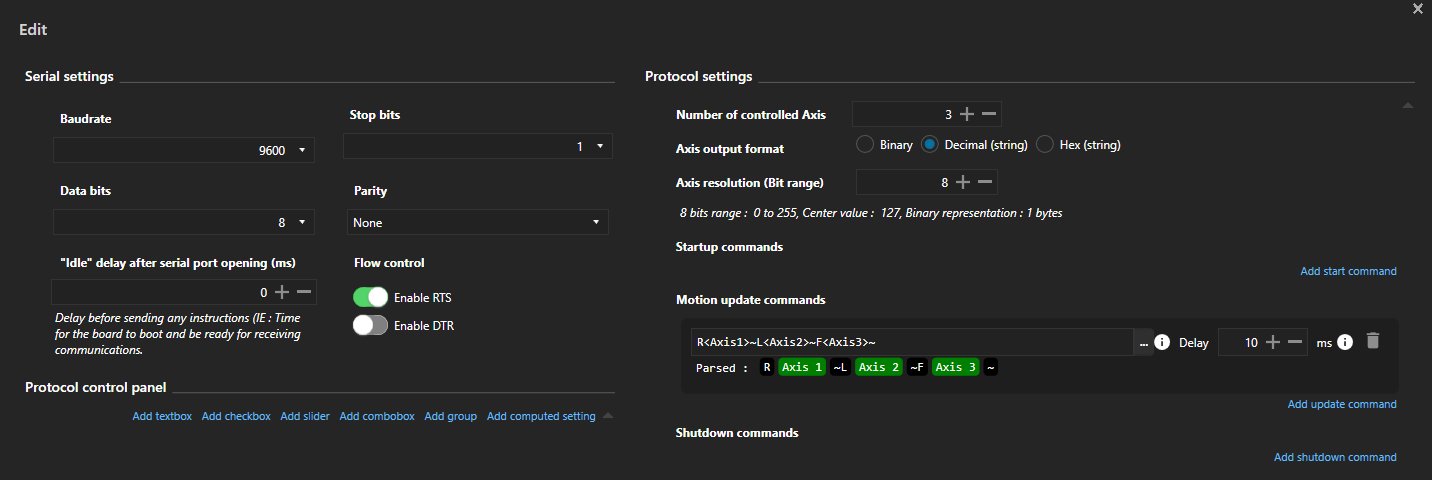Screen dimensions: 1432x480
Task: Click Add group link
Action: (450, 416)
